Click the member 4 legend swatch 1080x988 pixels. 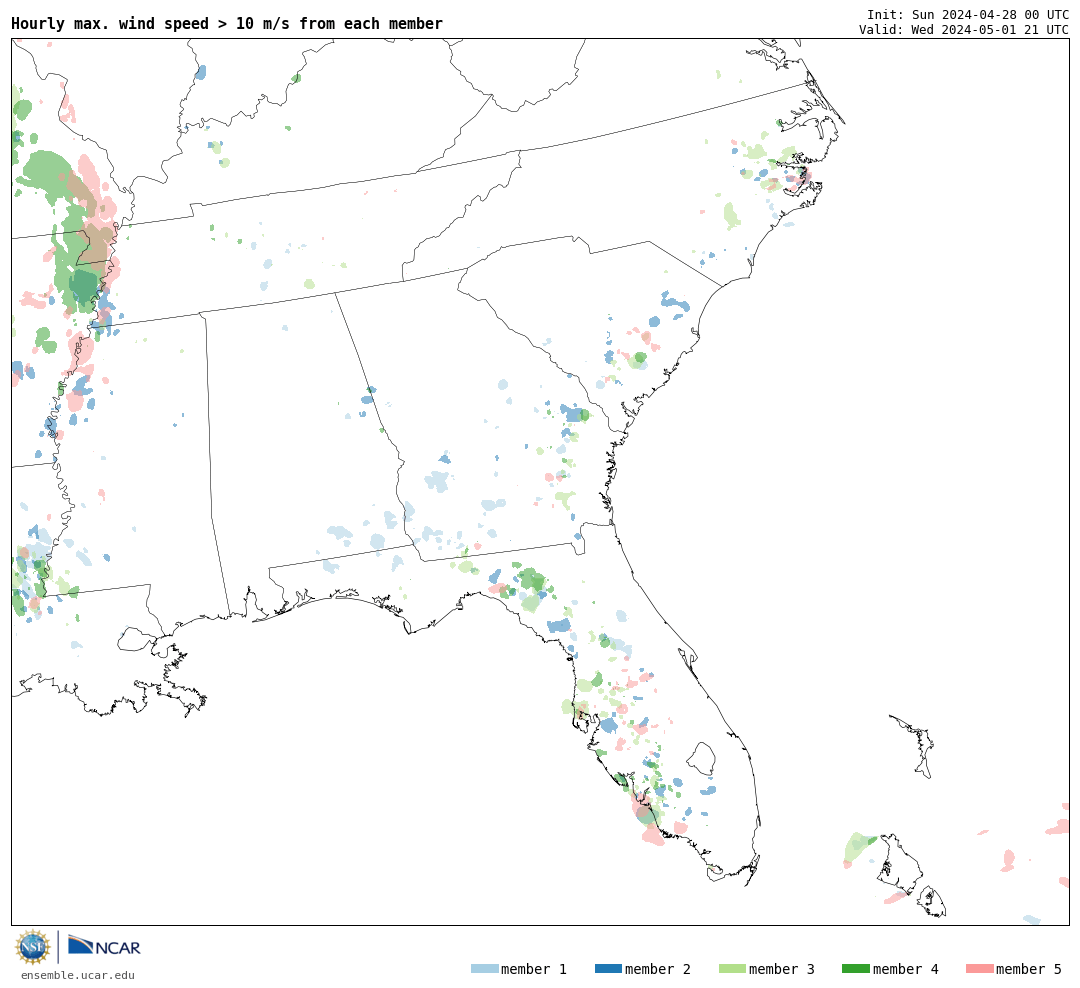coord(855,969)
